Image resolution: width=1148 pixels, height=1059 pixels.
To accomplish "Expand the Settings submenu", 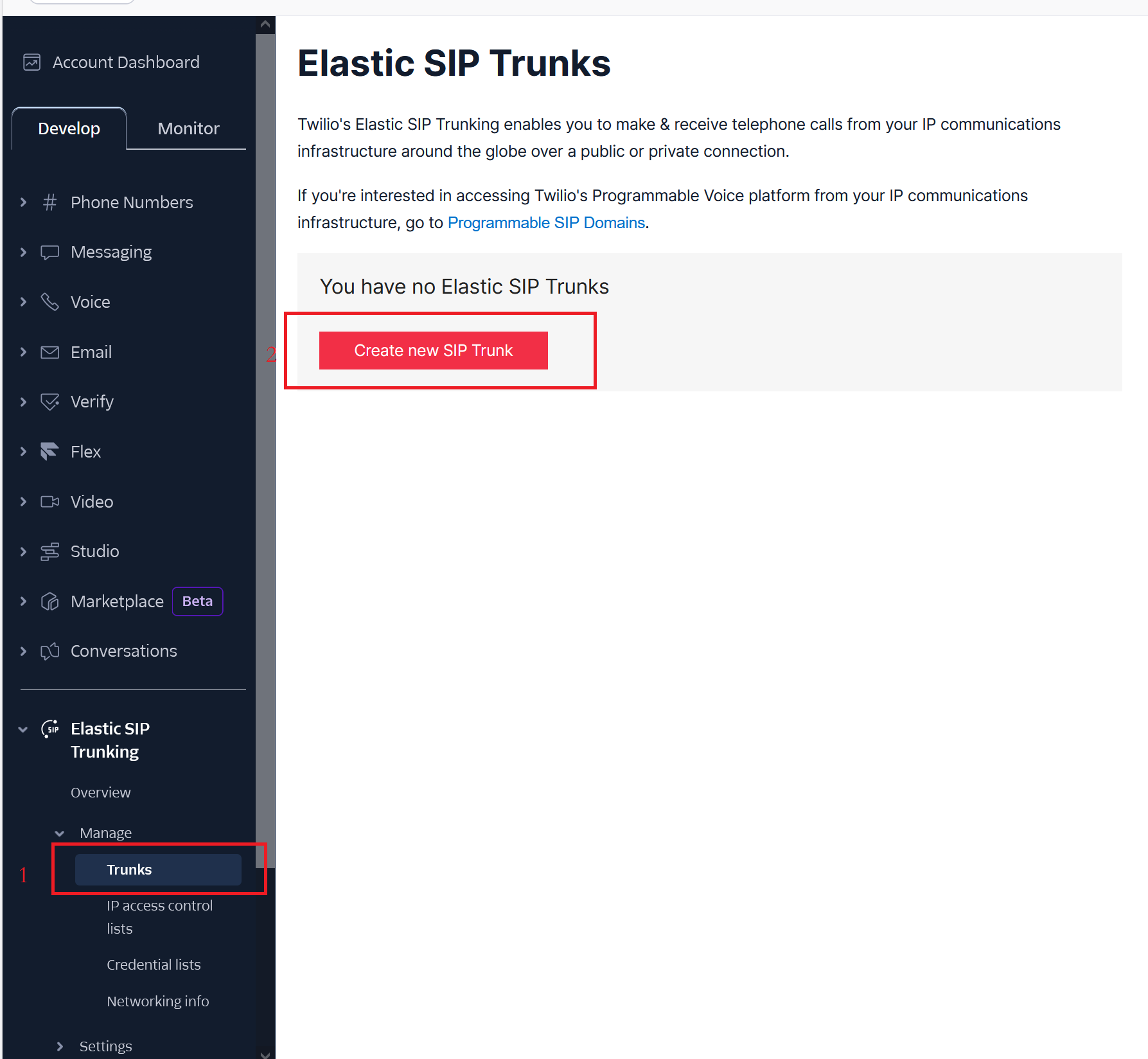I will (60, 1046).
